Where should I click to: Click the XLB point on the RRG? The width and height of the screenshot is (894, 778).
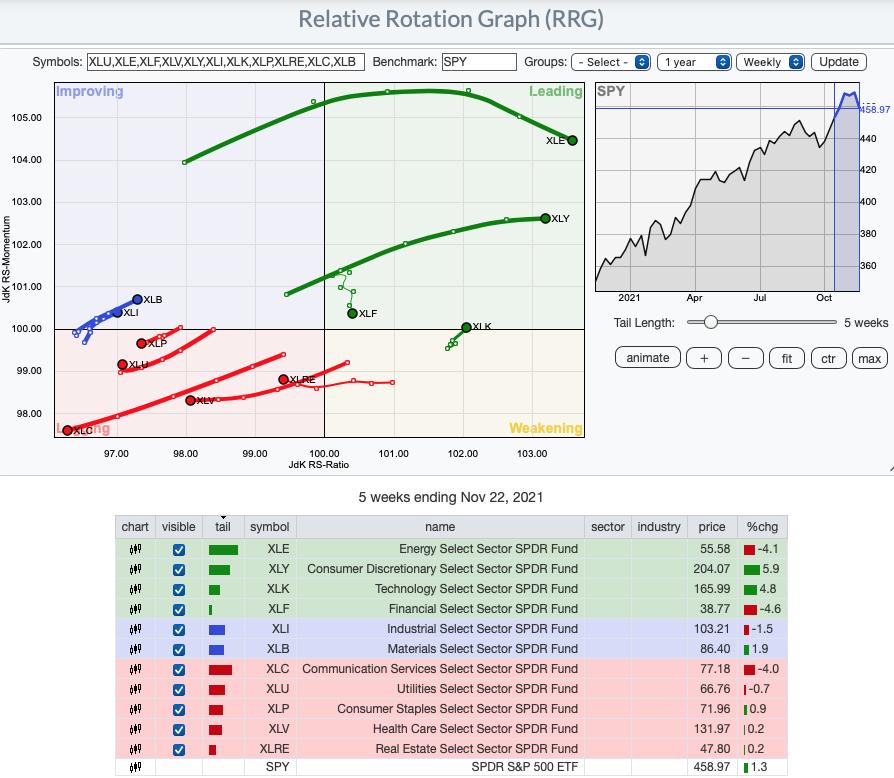point(137,299)
